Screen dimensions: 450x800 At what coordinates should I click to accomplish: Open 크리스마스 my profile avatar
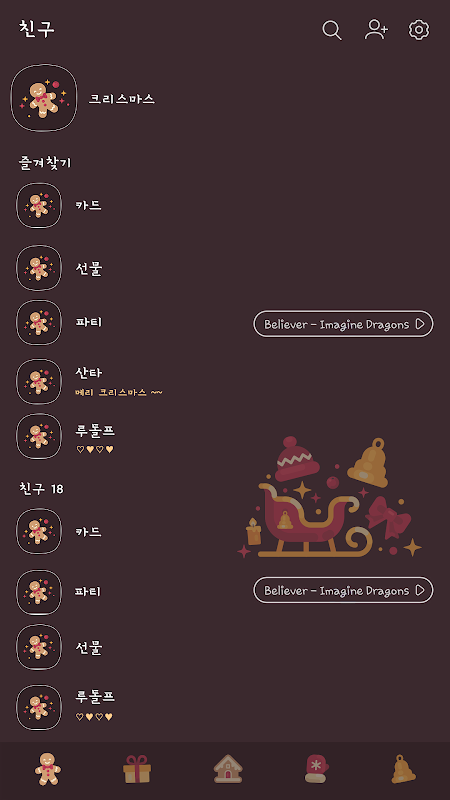pos(44,97)
